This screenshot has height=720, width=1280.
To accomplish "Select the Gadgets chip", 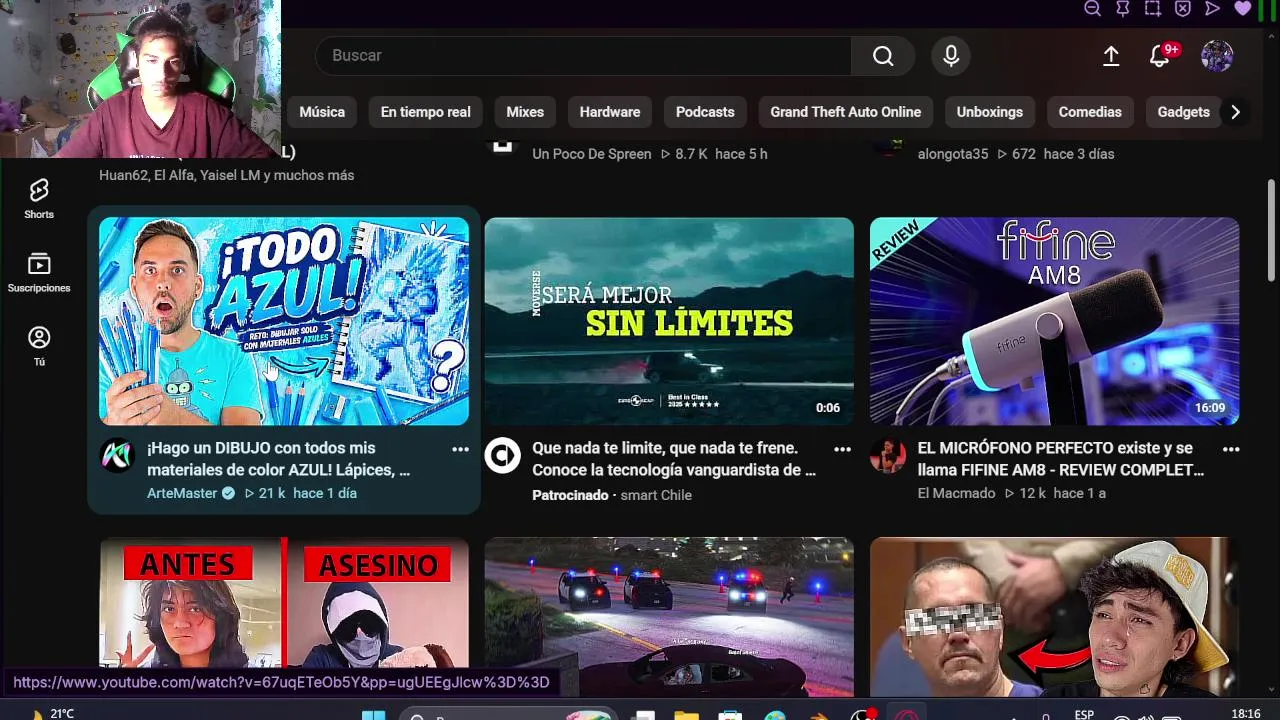I will coord(1184,112).
